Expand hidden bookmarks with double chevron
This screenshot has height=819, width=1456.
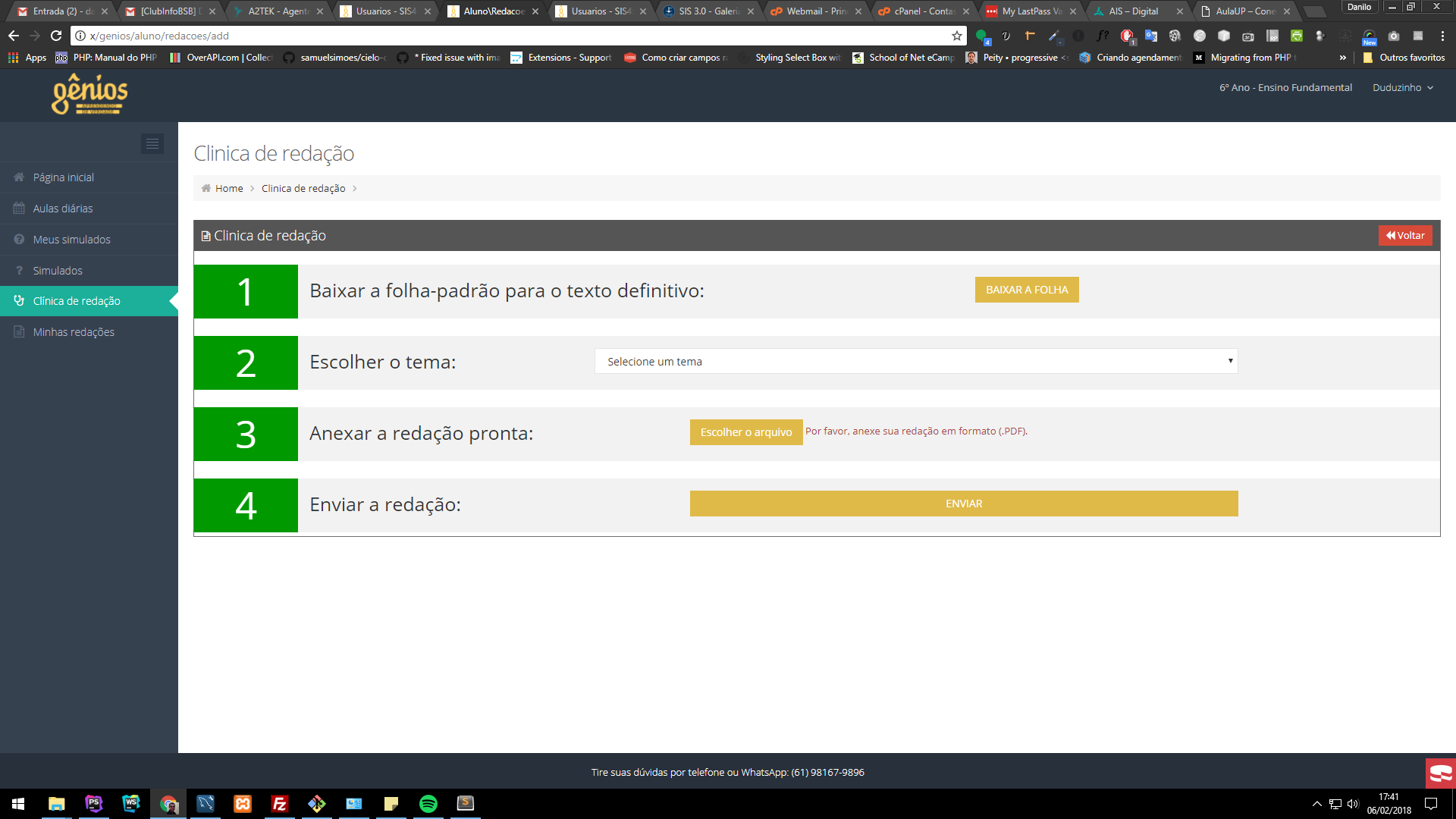[x=1343, y=58]
